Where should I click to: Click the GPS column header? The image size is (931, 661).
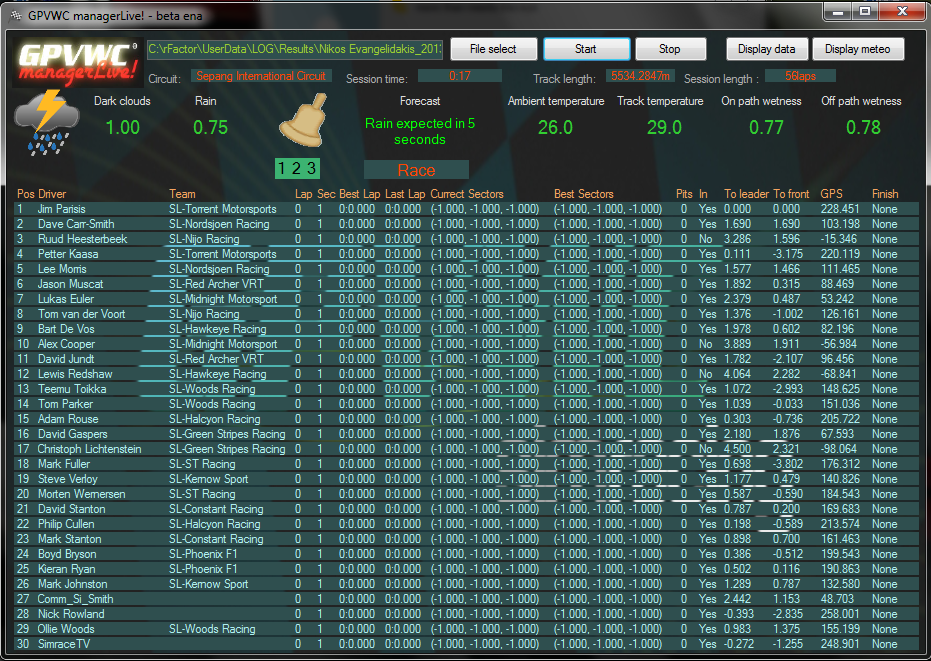(831, 194)
